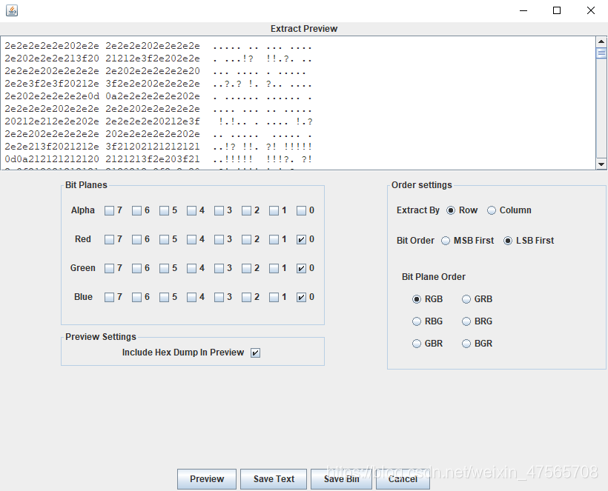Image resolution: width=608 pixels, height=491 pixels.
Task: Check Red bit plane 2
Action: [246, 240]
